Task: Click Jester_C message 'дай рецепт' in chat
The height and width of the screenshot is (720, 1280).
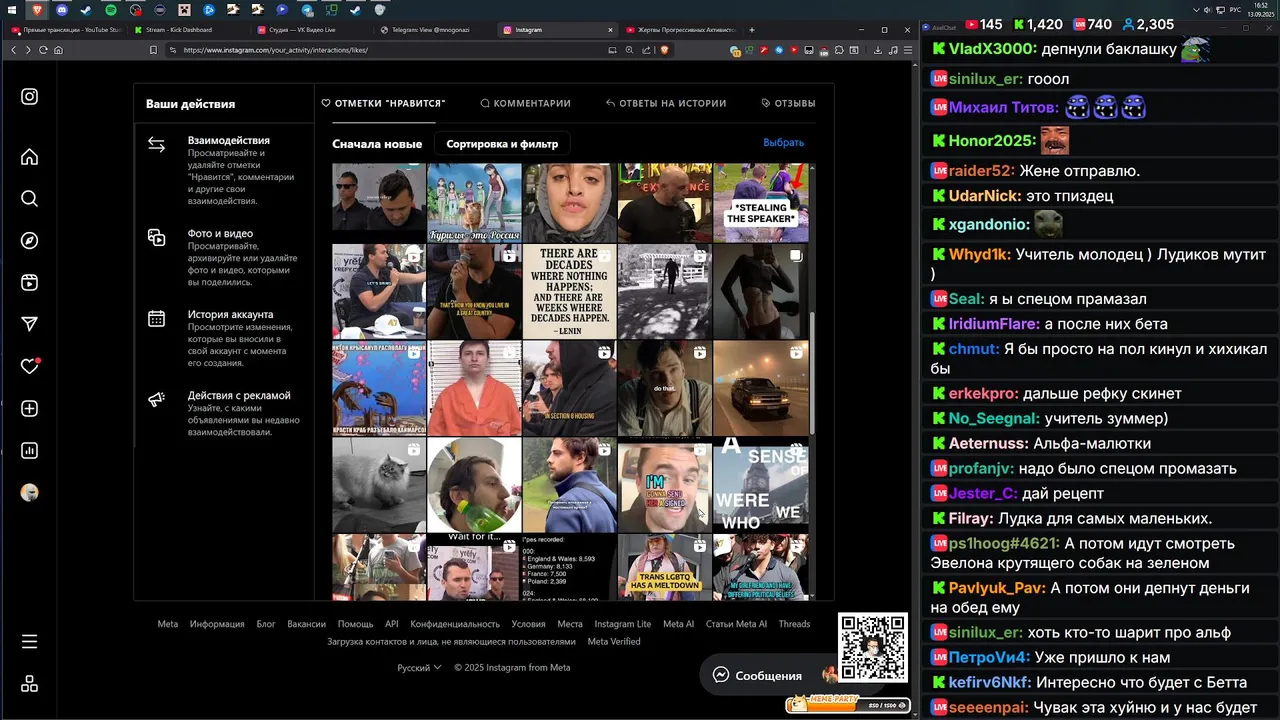Action: (x=1063, y=493)
